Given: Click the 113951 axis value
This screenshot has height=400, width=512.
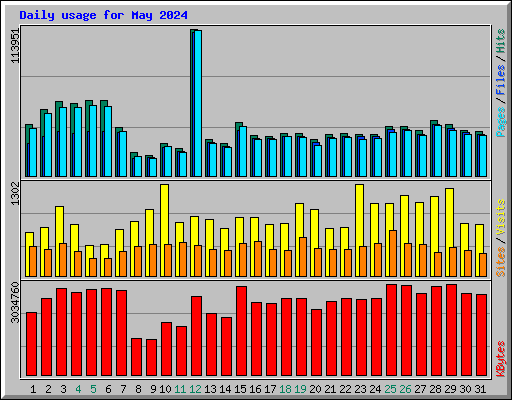Looking at the screenshot, I should click(x=15, y=46).
